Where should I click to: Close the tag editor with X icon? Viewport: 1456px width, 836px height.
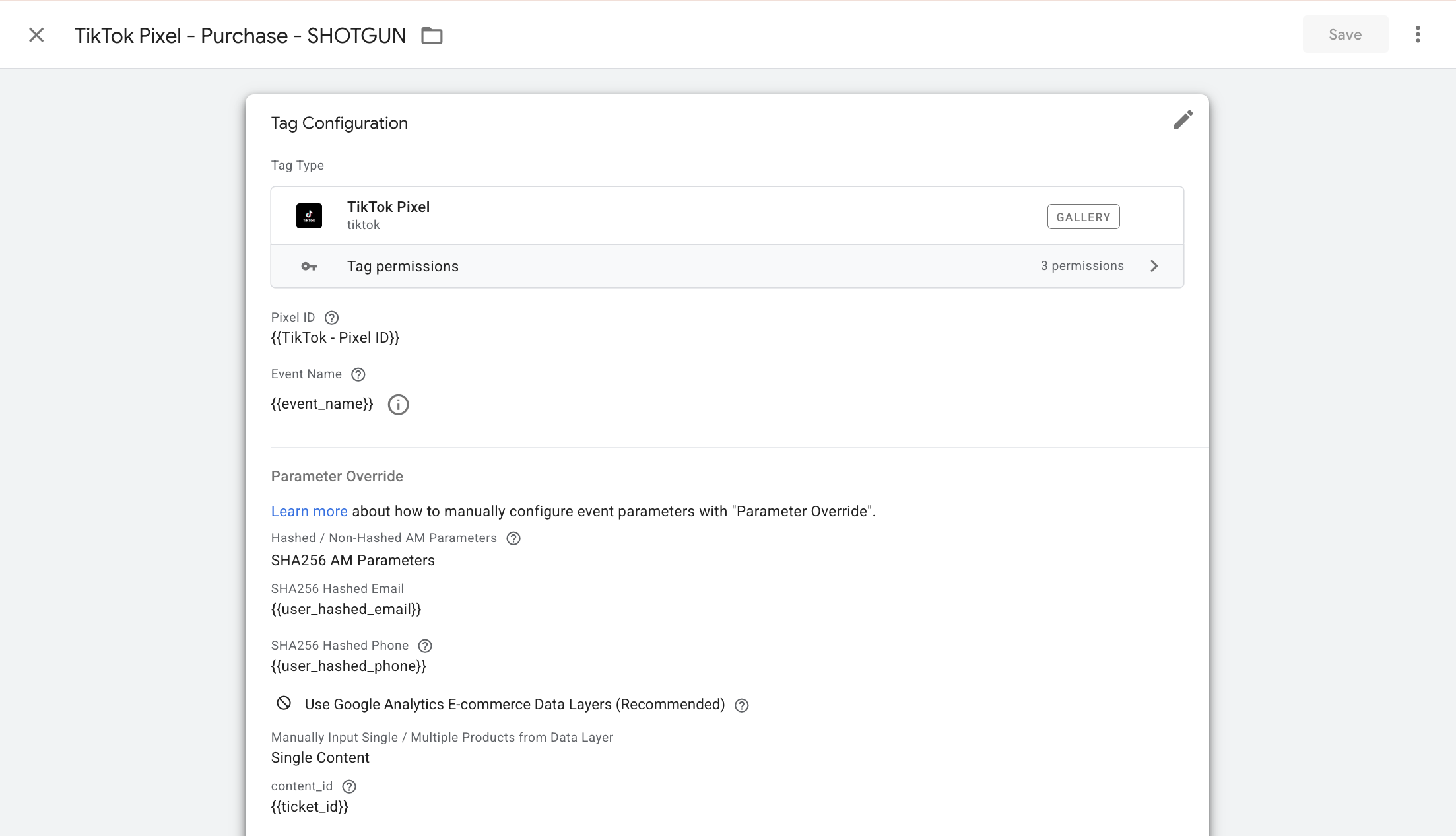(x=36, y=35)
